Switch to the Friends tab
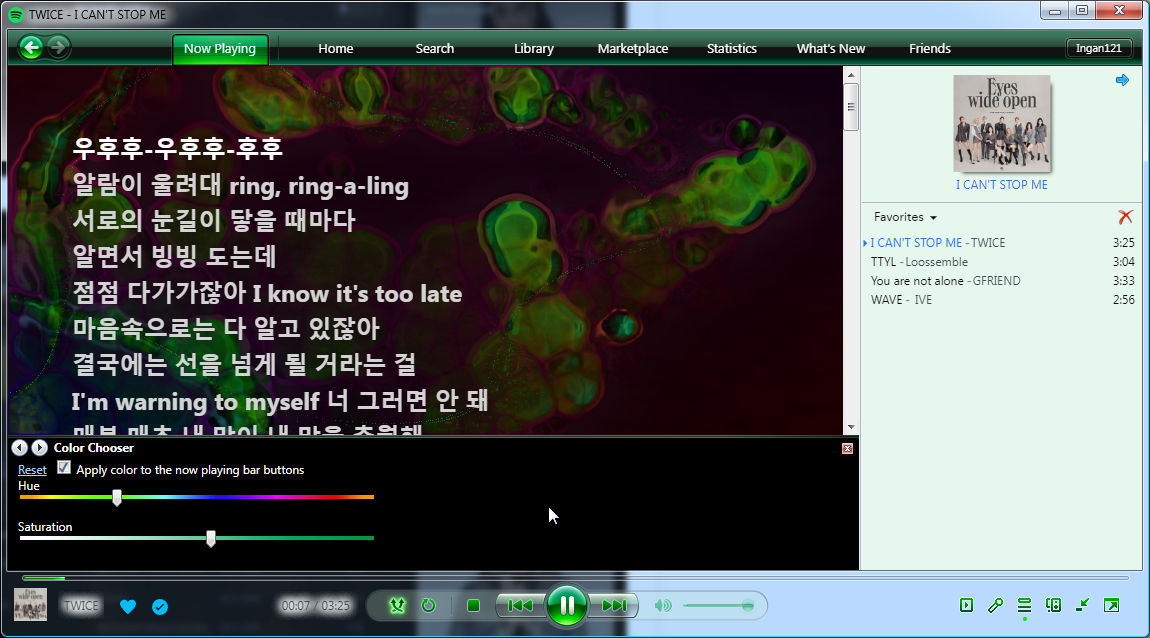The height and width of the screenshot is (638, 1150). coord(930,49)
